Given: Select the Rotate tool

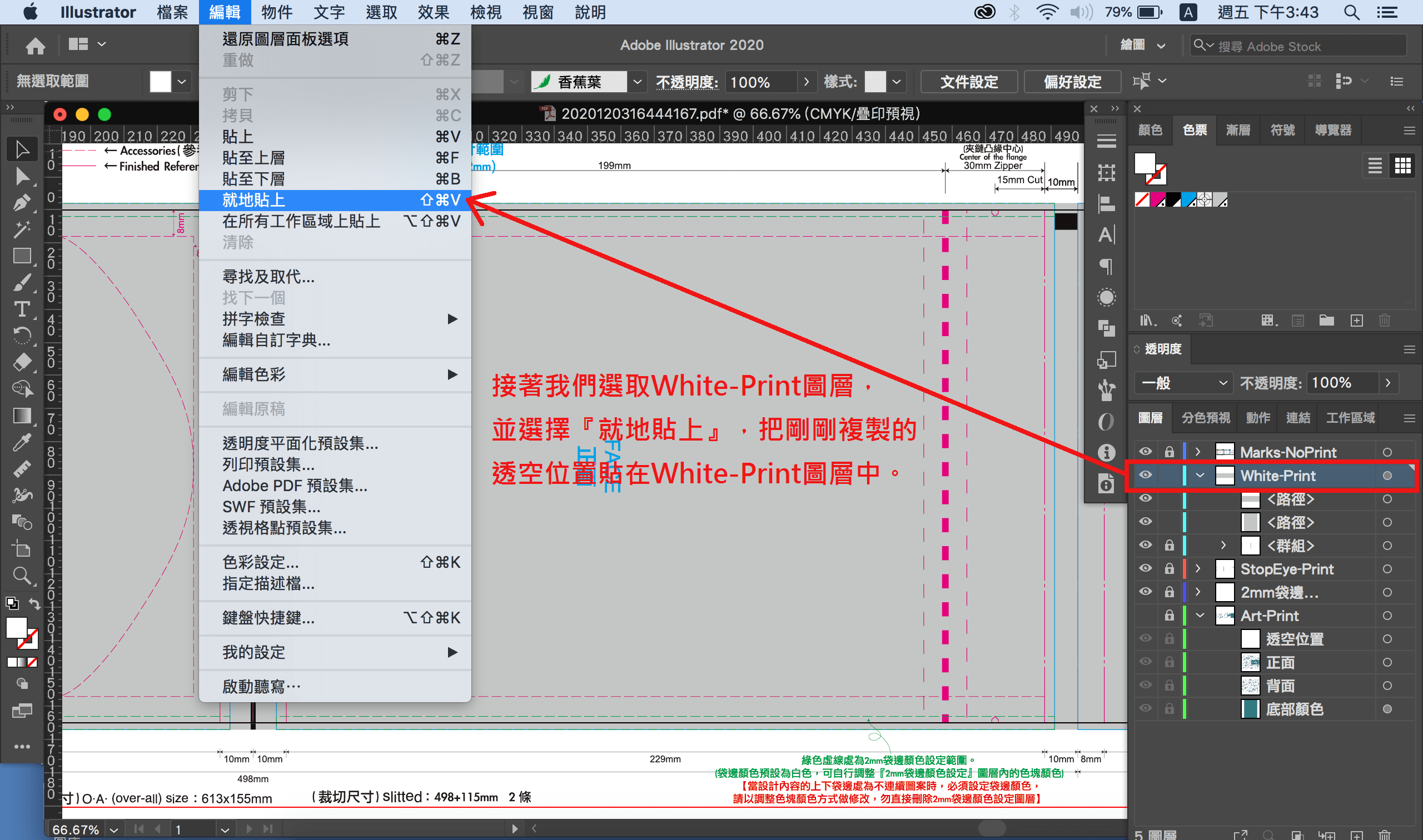Looking at the screenshot, I should [22, 336].
